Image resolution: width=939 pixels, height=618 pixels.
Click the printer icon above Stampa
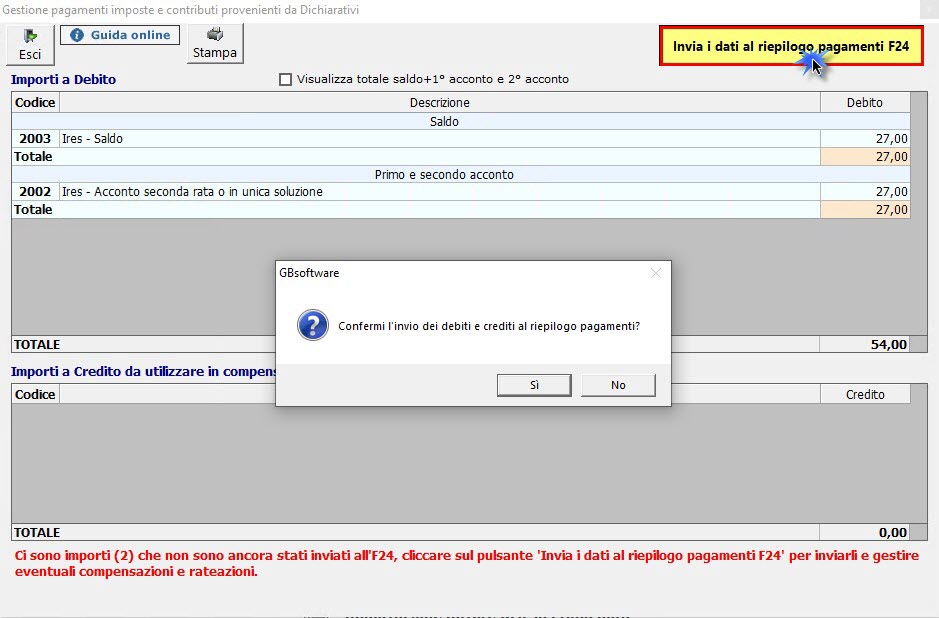point(215,34)
